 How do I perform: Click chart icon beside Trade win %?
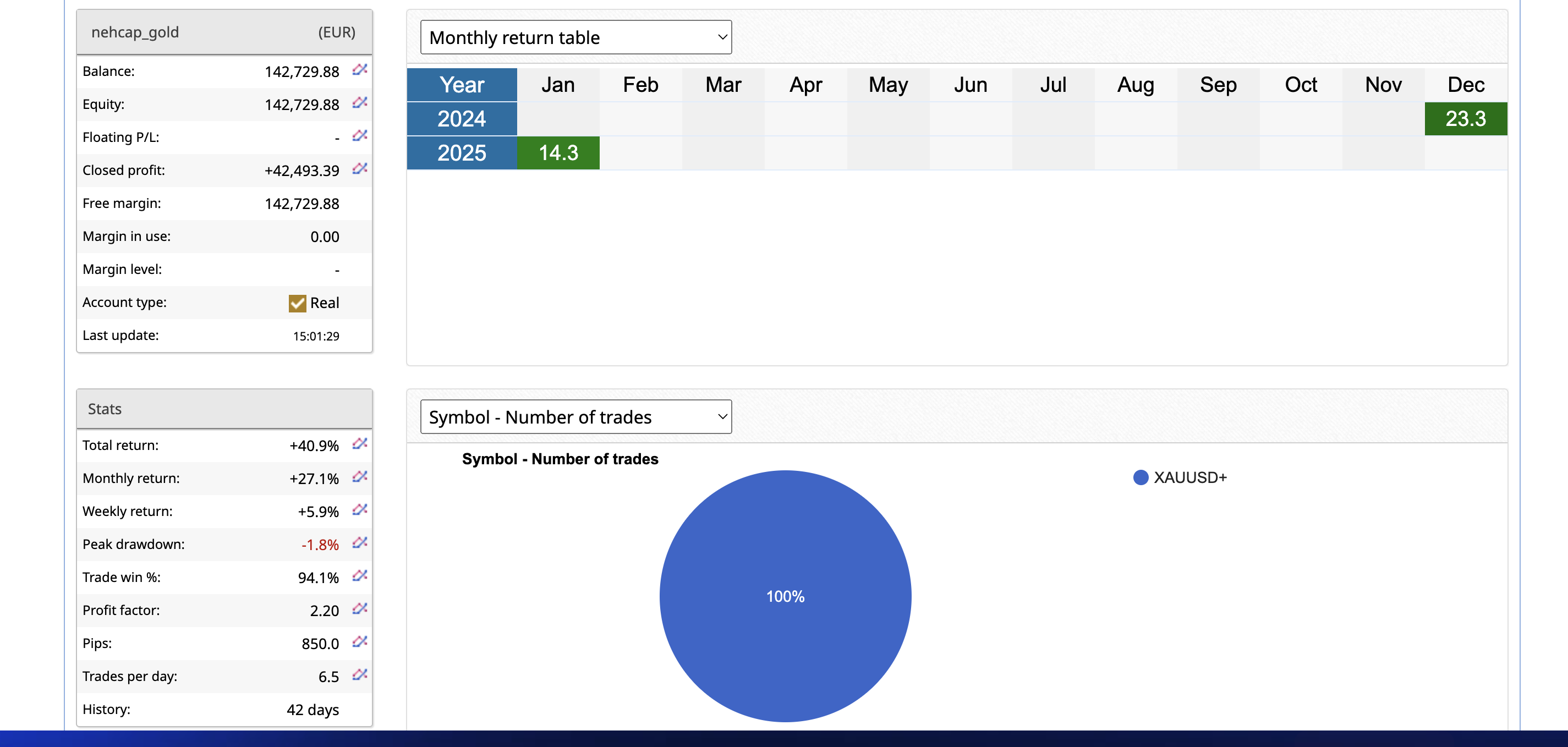(360, 575)
